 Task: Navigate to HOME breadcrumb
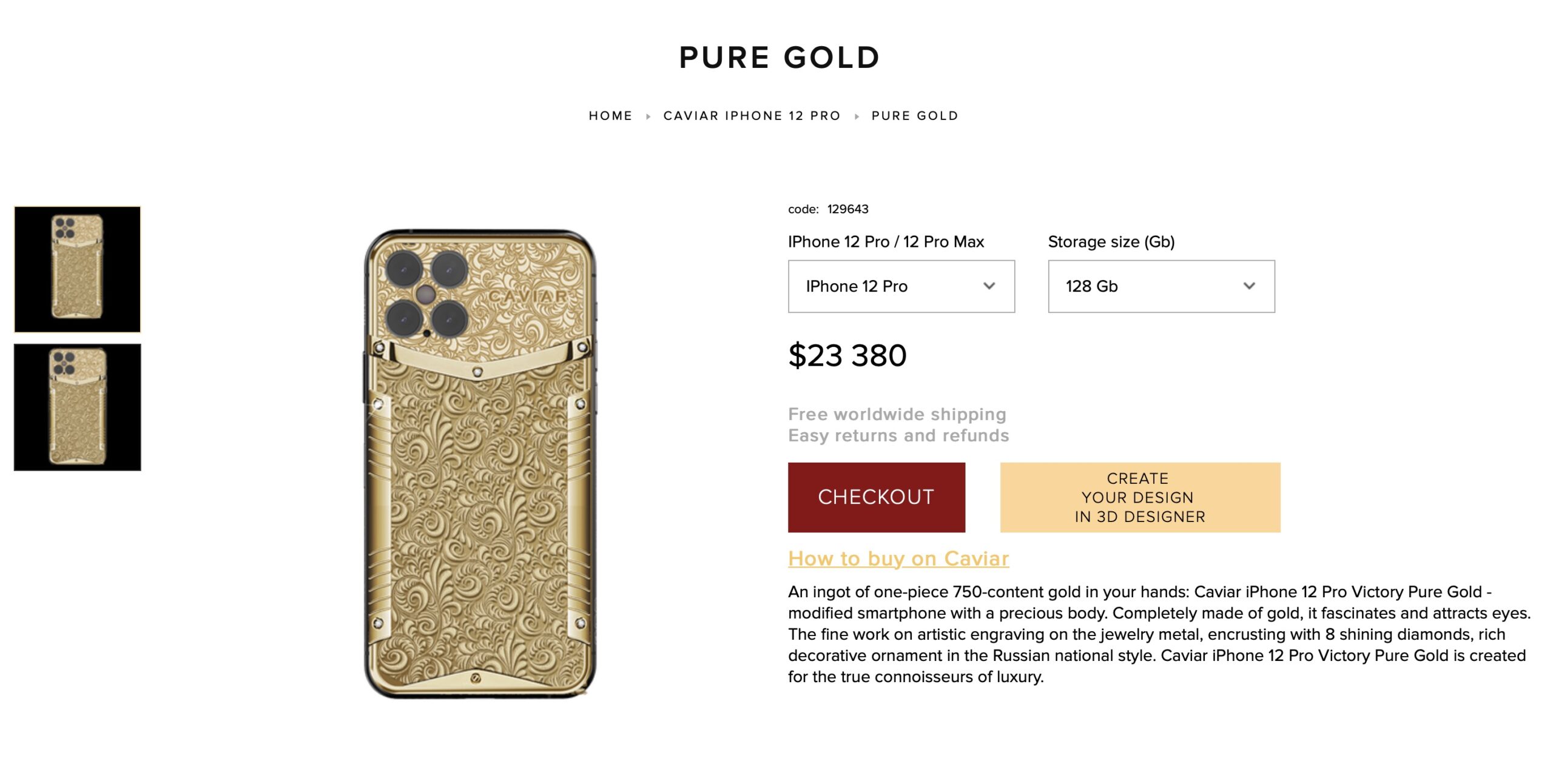[x=610, y=115]
